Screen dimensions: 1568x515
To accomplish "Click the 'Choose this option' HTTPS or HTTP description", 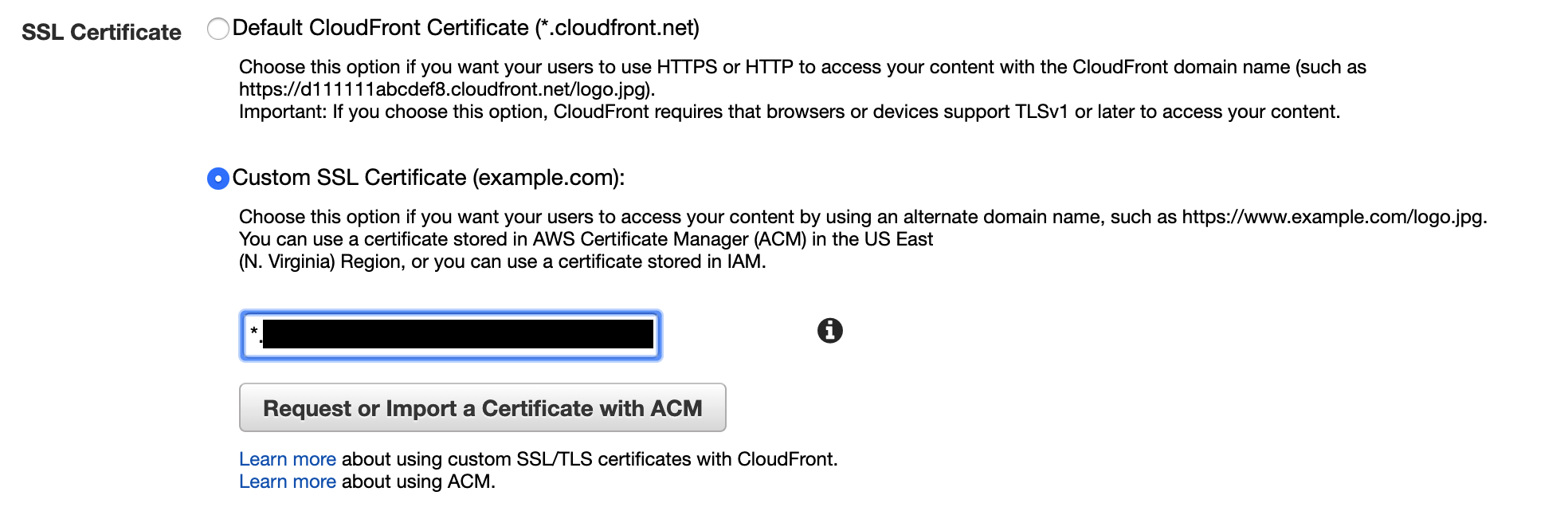I will click(x=802, y=67).
